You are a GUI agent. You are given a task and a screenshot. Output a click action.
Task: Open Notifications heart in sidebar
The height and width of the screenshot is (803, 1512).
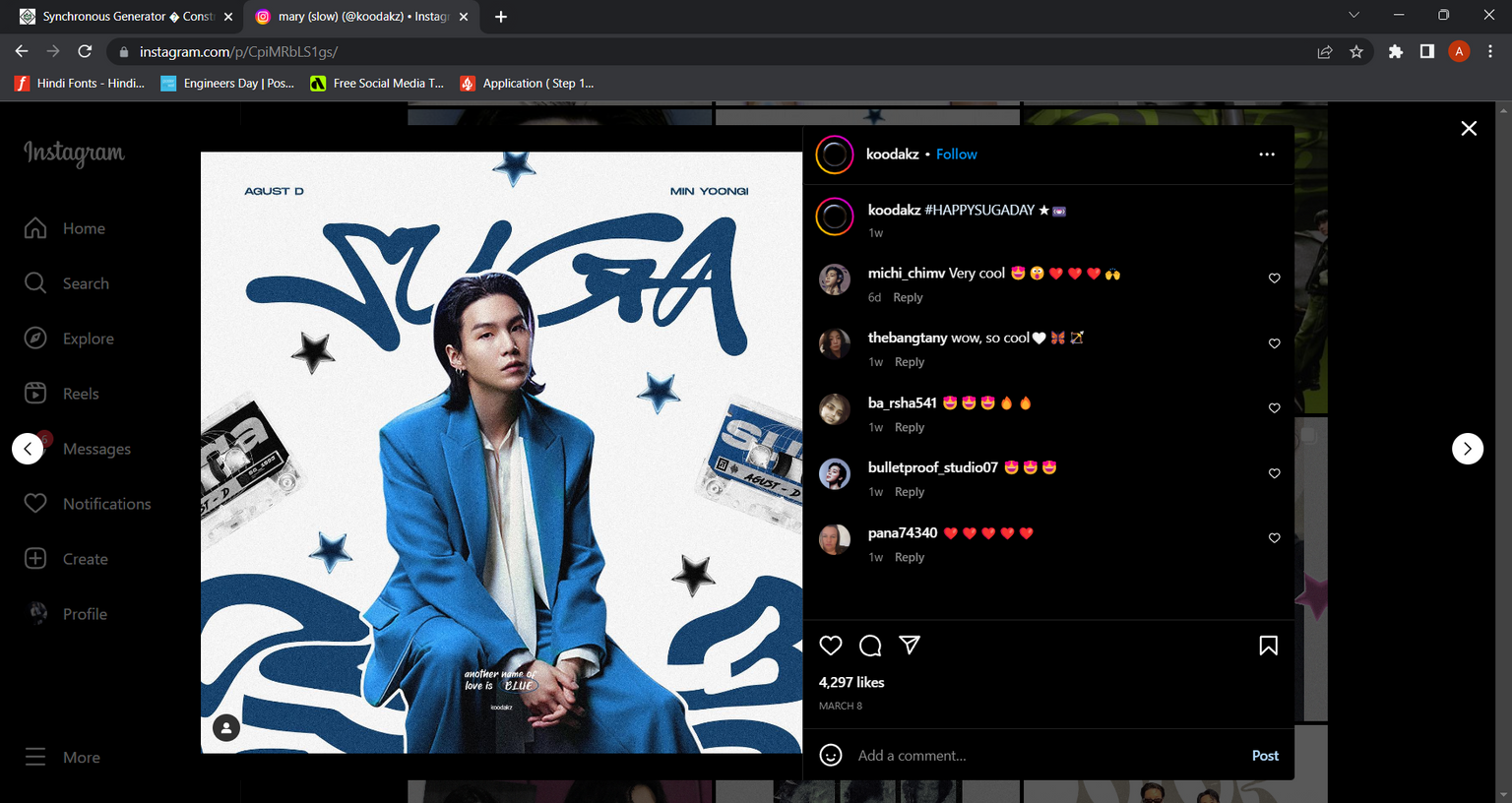coord(35,504)
